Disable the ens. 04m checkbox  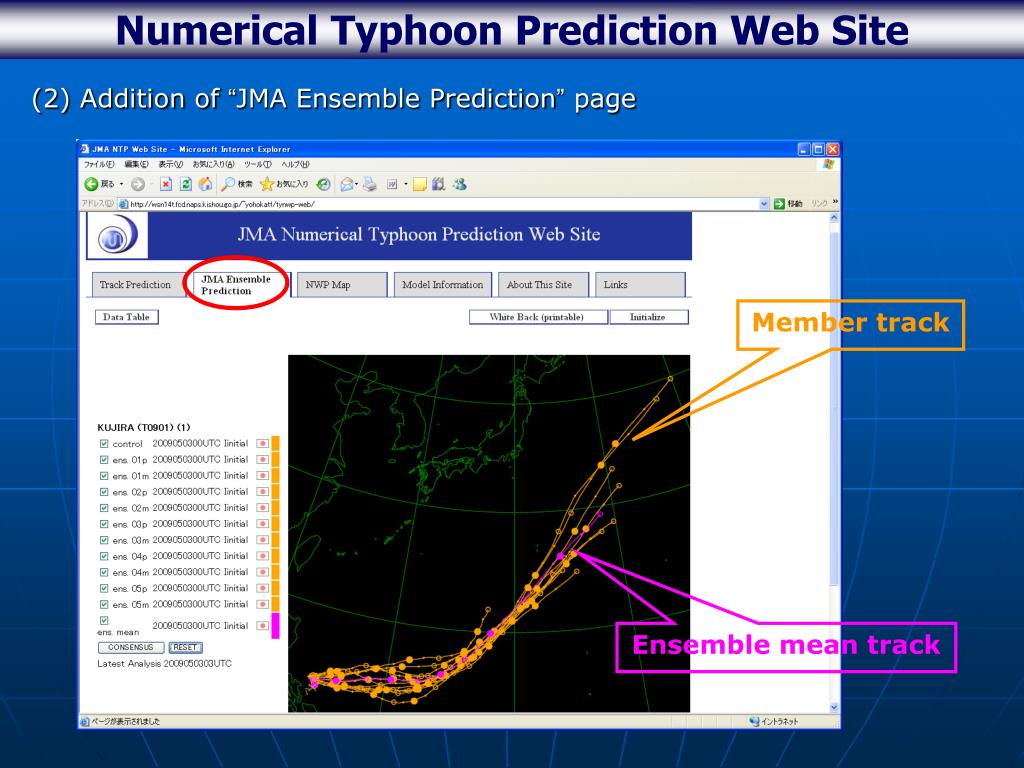coord(104,572)
